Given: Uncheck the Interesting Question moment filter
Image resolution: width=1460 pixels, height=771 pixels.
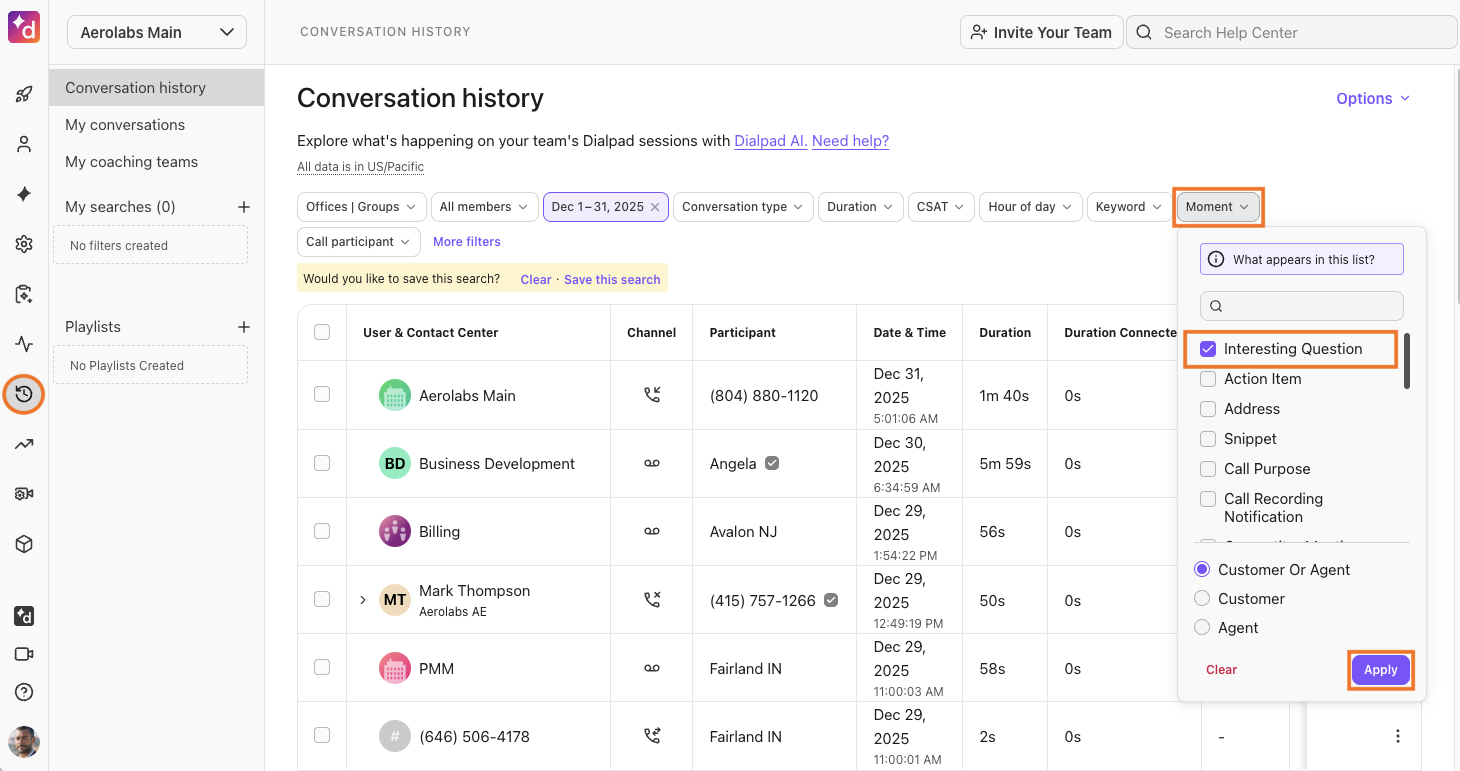Looking at the screenshot, I should tap(1208, 348).
